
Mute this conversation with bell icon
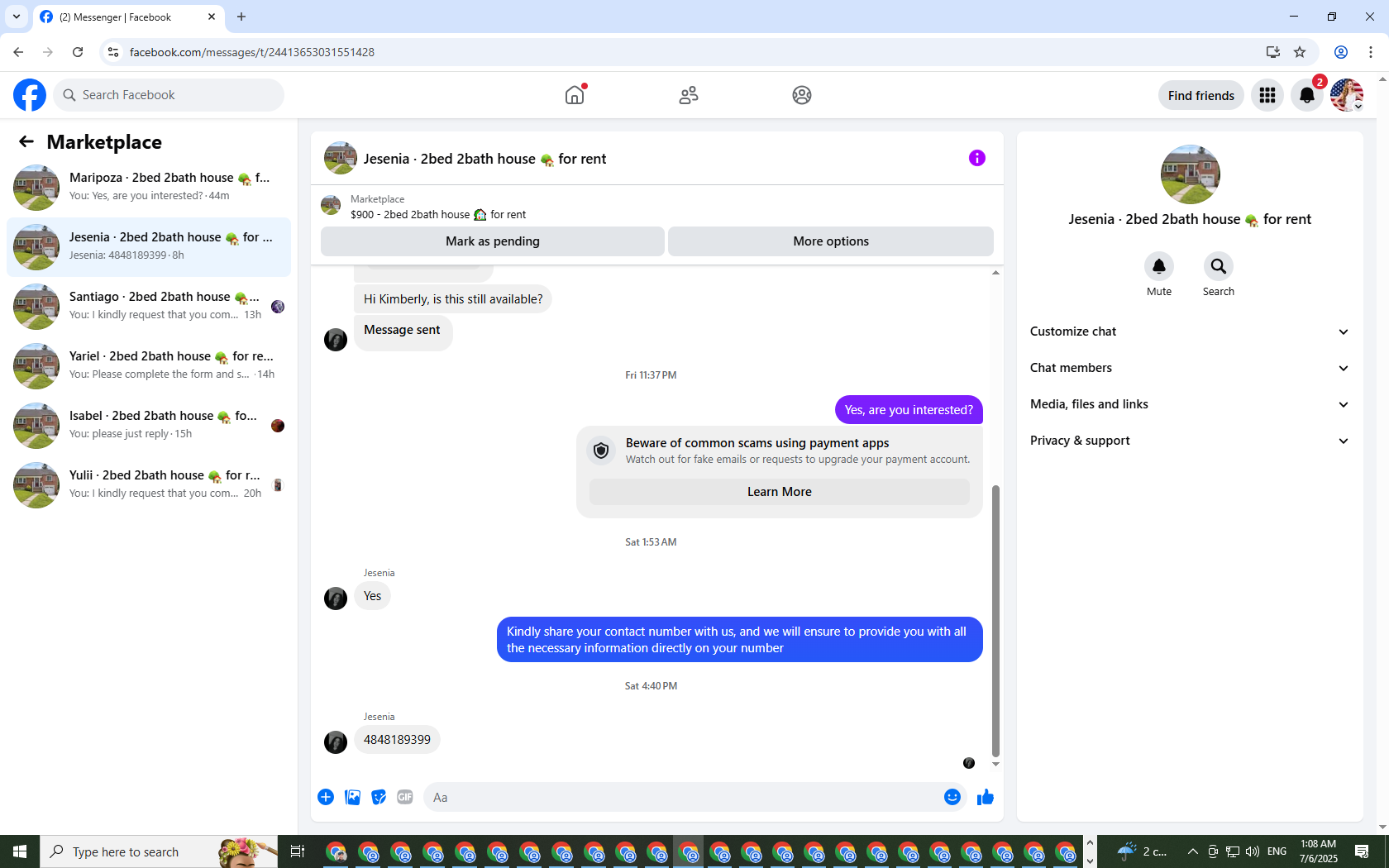(x=1159, y=266)
